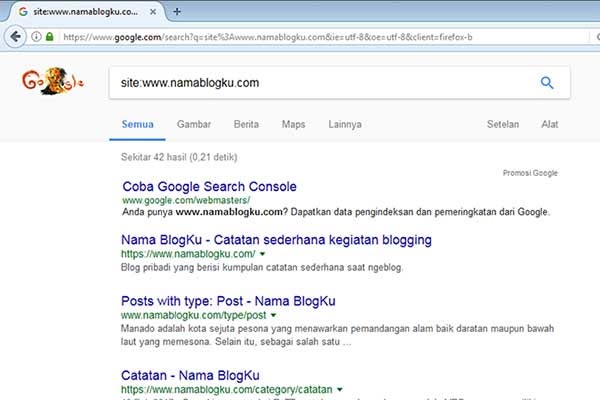Click the https://www.namablogku.com/ green URL
The height and width of the screenshot is (400, 600).
188,254
